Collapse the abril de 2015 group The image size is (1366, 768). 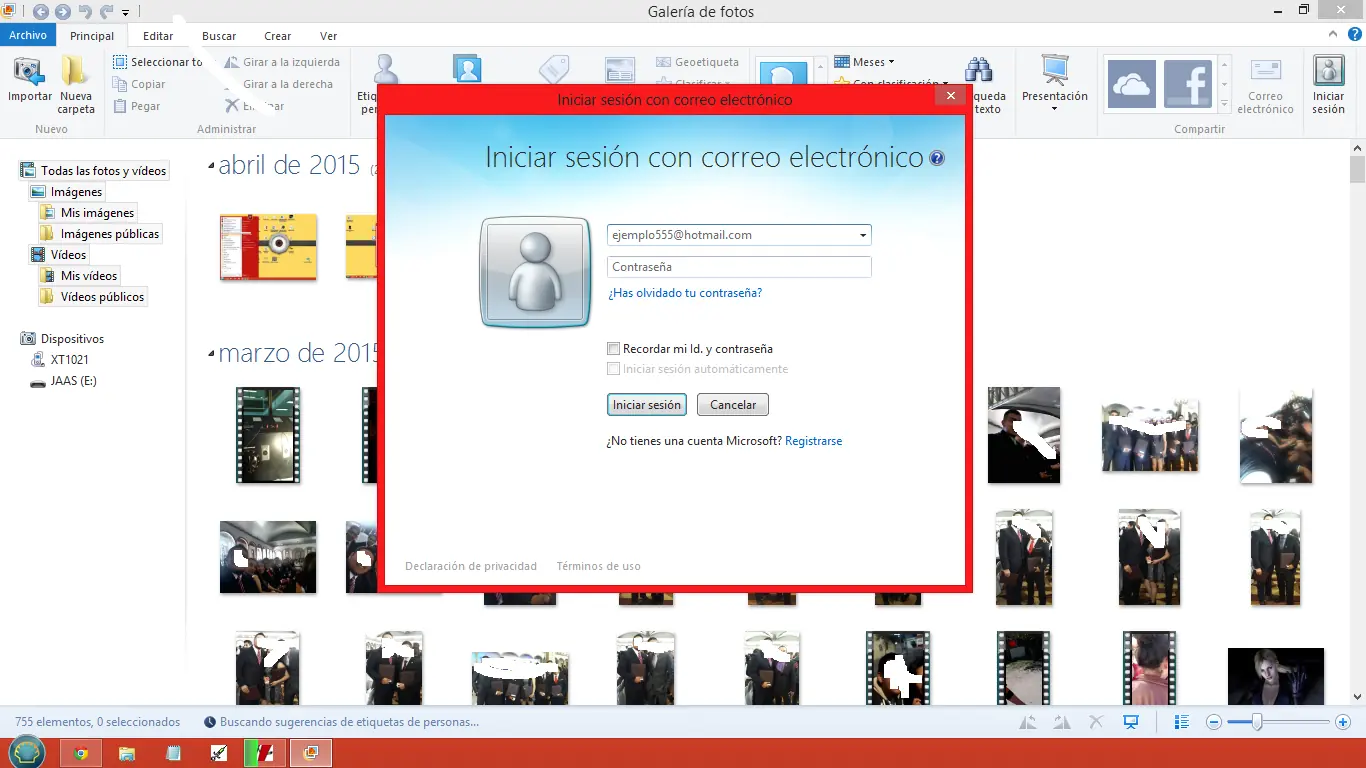coord(211,166)
